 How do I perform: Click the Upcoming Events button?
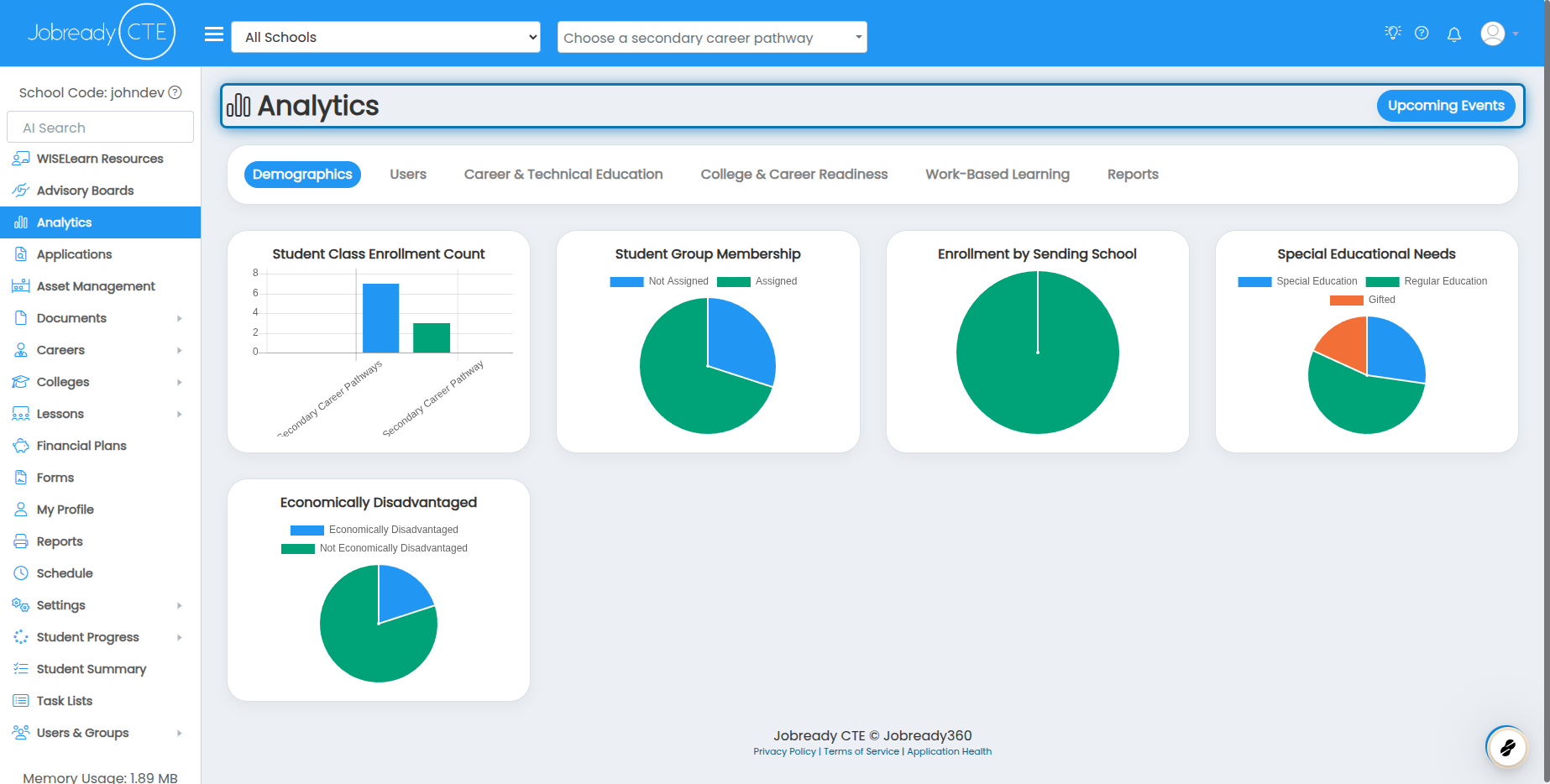click(1446, 106)
